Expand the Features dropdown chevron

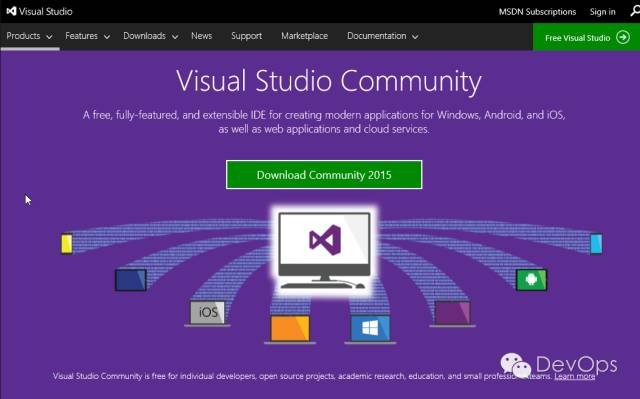pyautogui.click(x=107, y=37)
